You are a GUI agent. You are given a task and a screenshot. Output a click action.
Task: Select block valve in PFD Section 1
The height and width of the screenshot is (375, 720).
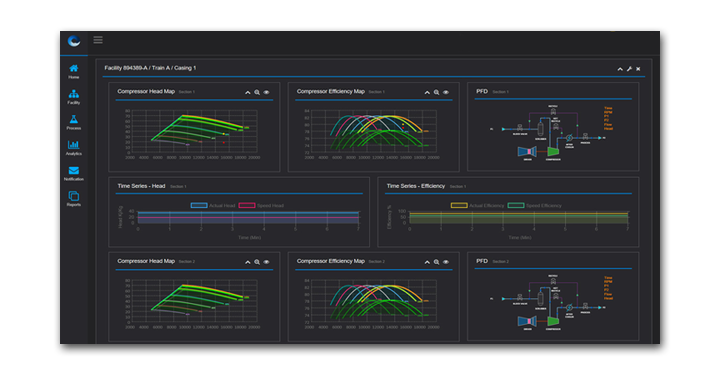[x=520, y=128]
